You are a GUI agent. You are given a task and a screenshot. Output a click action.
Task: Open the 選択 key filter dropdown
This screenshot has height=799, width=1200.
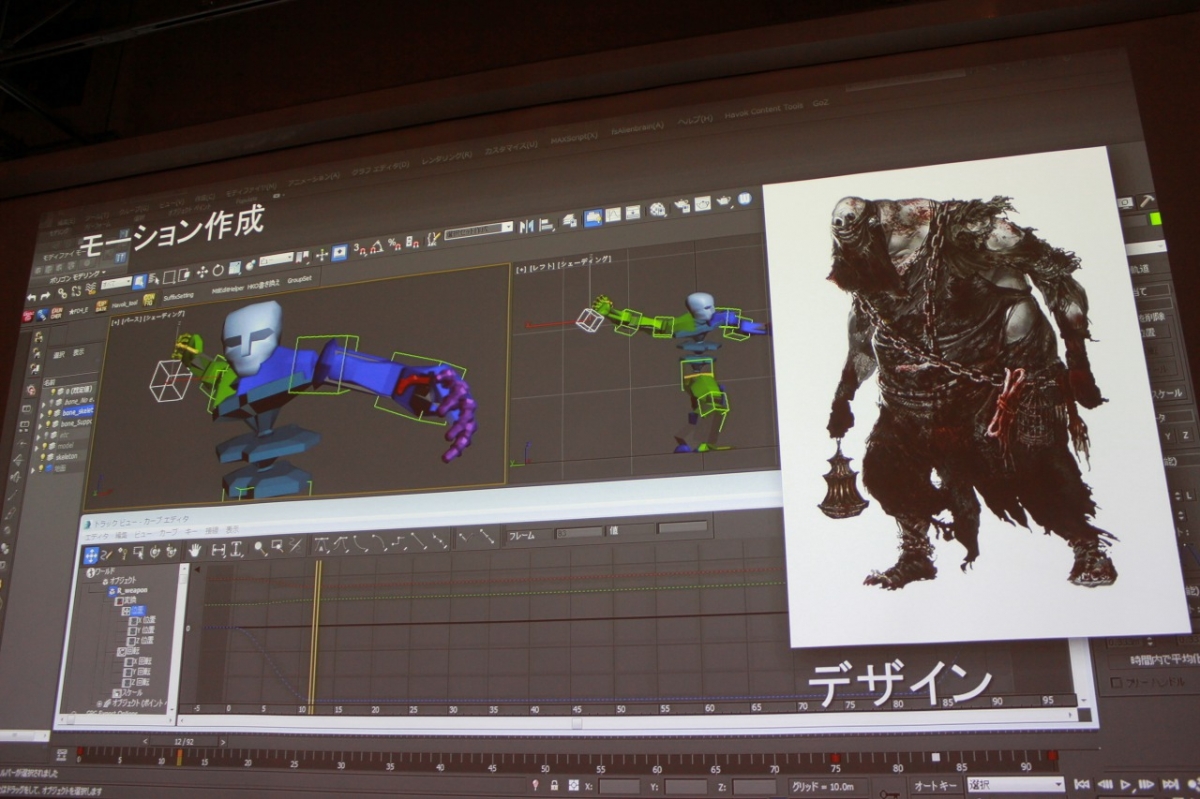[1016, 785]
